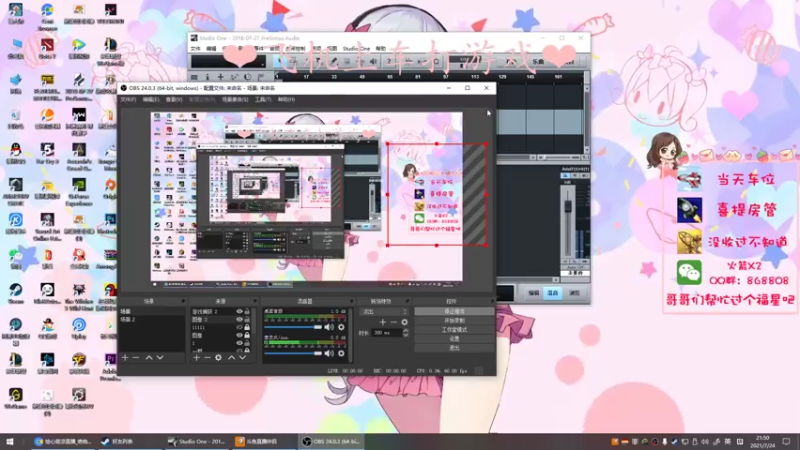Move the selected scene up
Screen dimensions: 800x450
click(149, 358)
